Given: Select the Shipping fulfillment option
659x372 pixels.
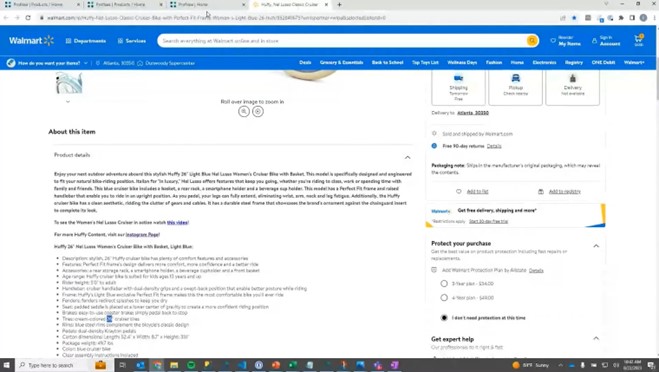Looking at the screenshot, I should [458, 87].
